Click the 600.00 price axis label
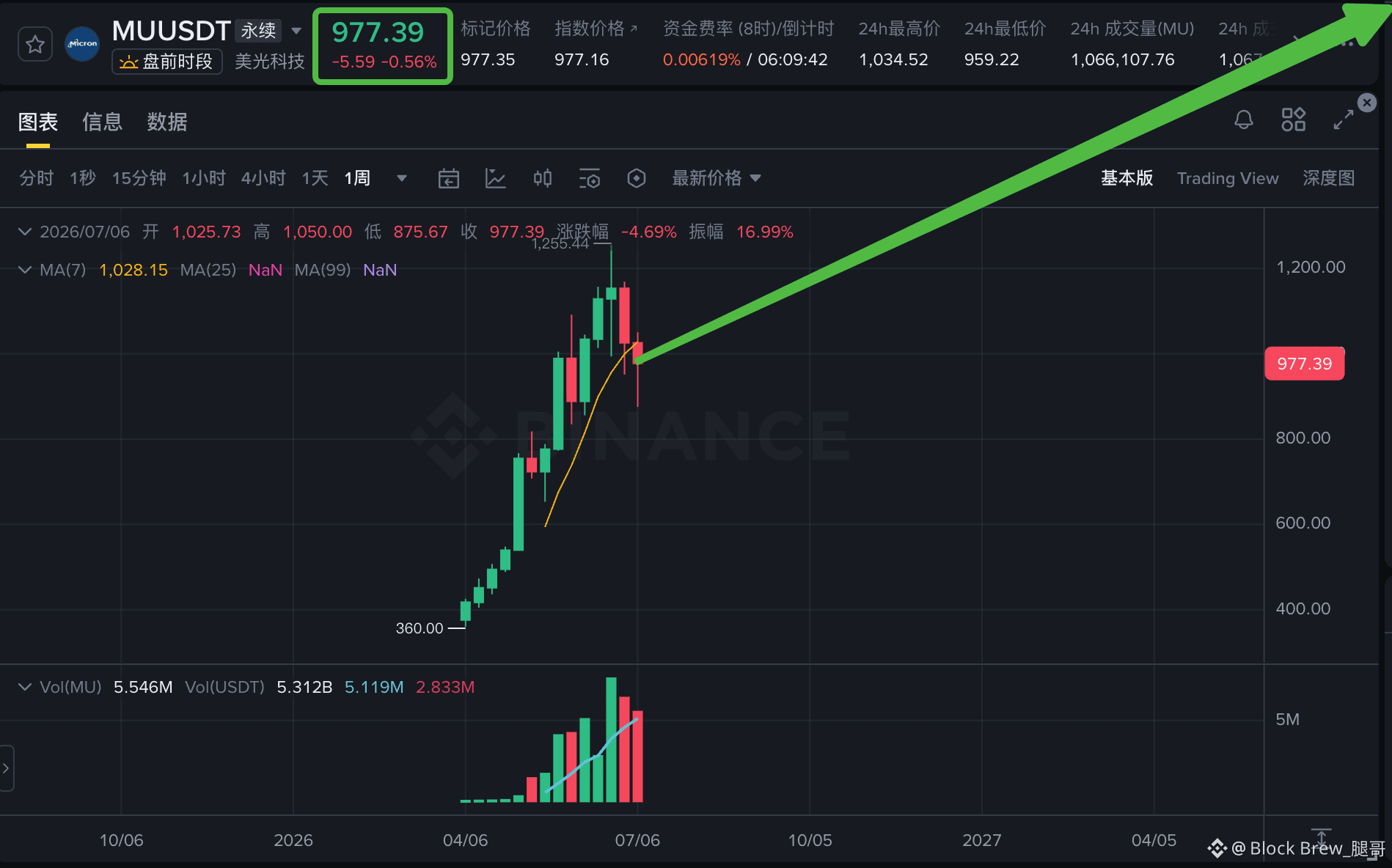The width and height of the screenshot is (1392, 868). point(1303,523)
